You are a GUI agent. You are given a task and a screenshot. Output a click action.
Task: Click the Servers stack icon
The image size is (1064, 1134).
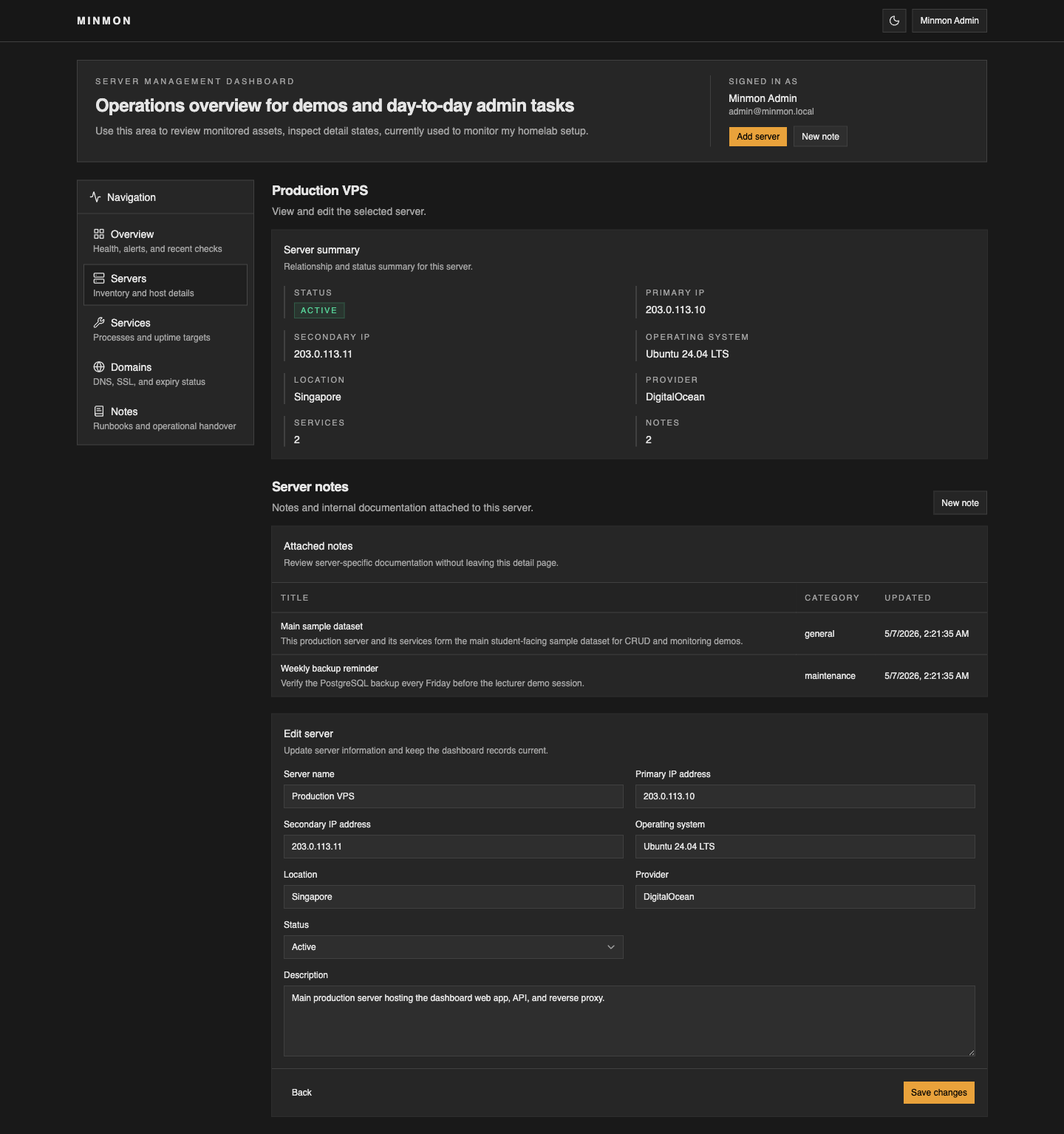click(99, 278)
